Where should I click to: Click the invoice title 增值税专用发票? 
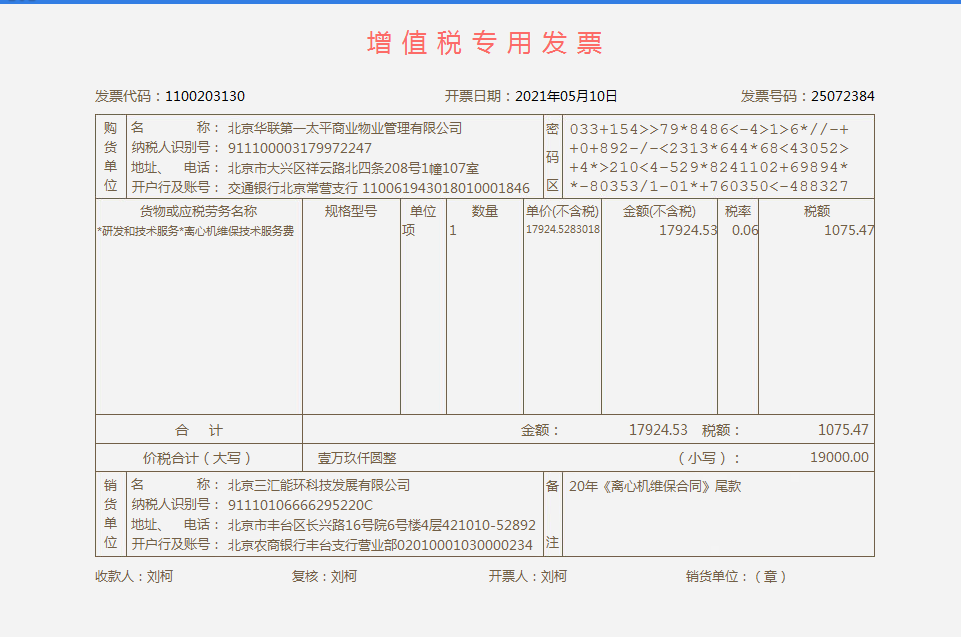click(x=485, y=44)
